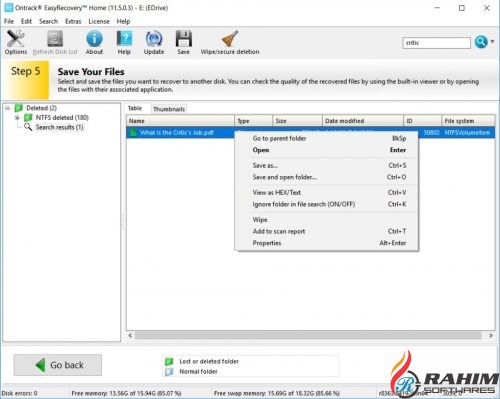Sort by File system column header
This screenshot has height=399, width=500.
tap(468, 121)
